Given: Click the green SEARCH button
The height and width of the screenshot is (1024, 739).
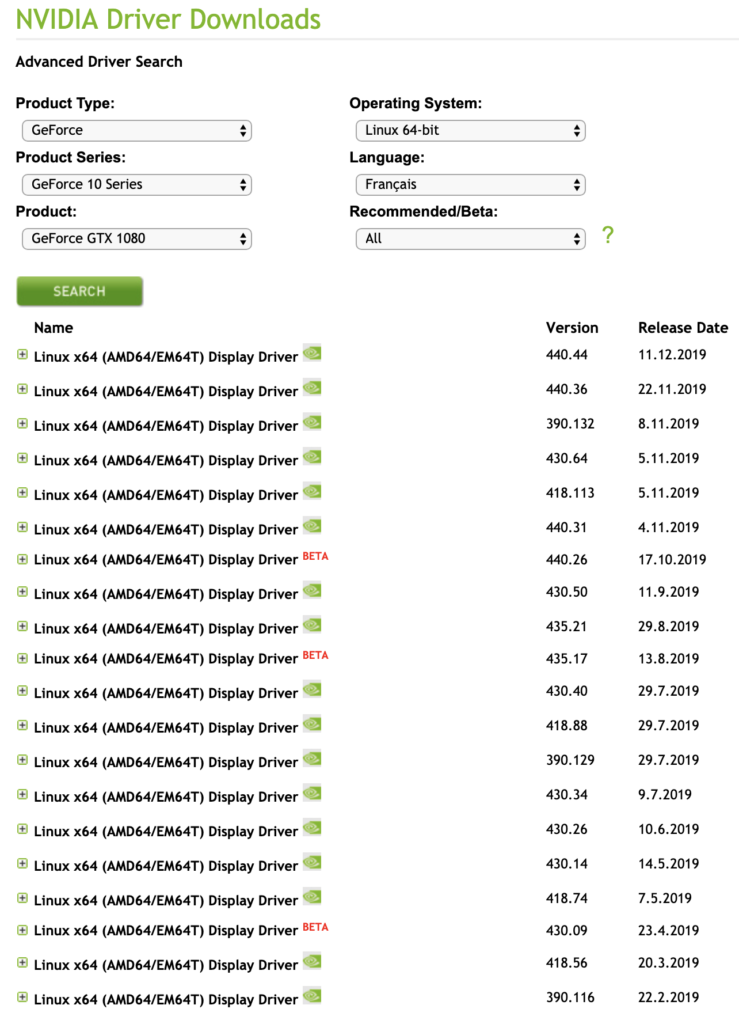Looking at the screenshot, I should coord(80,291).
